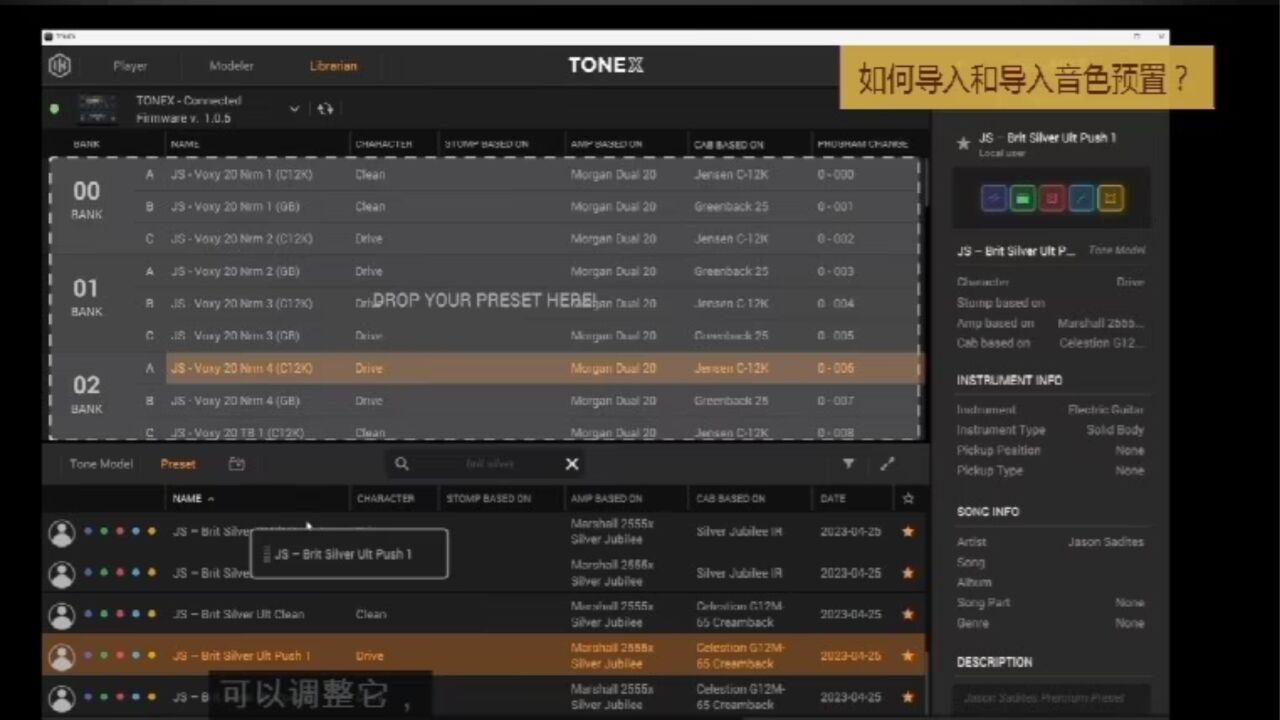Click the red module icon in details panel

(x=1052, y=198)
